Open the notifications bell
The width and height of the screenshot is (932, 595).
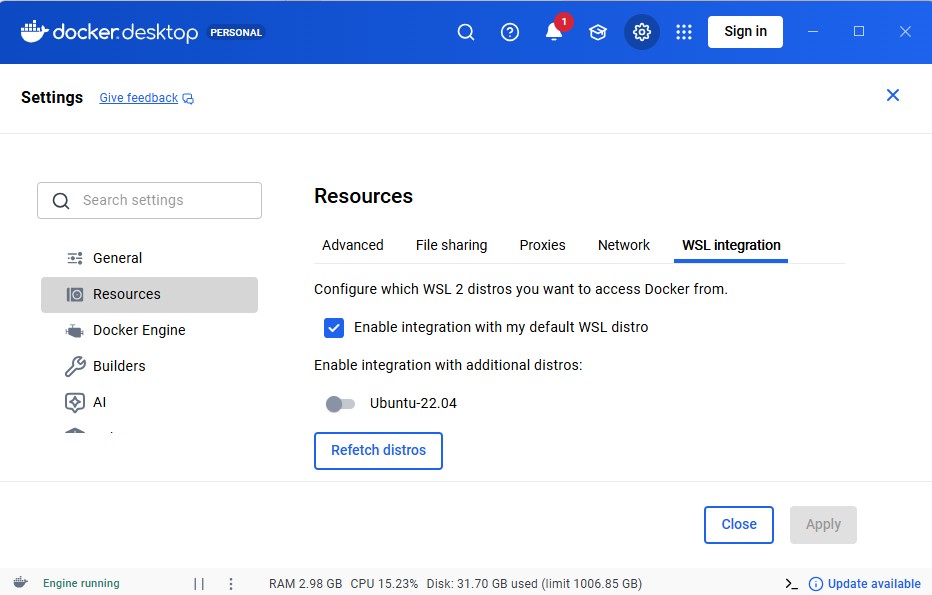click(x=554, y=32)
